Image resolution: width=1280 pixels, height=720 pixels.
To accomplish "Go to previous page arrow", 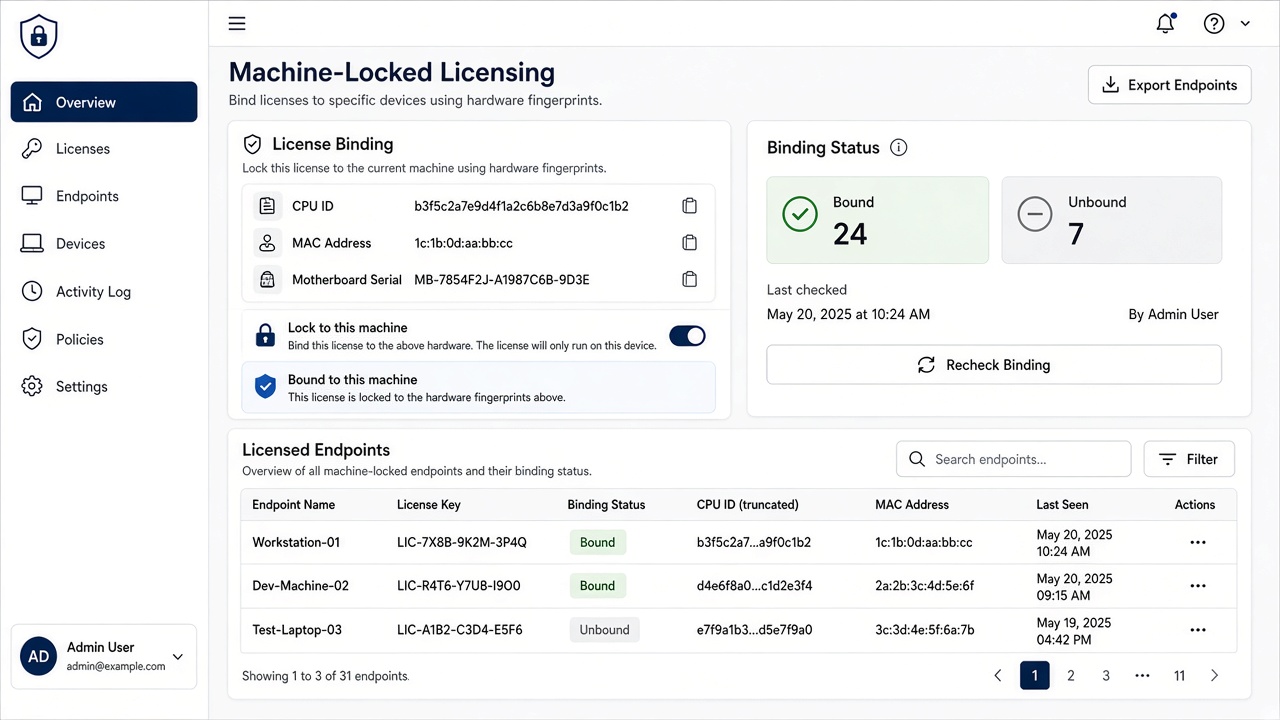I will tap(997, 676).
